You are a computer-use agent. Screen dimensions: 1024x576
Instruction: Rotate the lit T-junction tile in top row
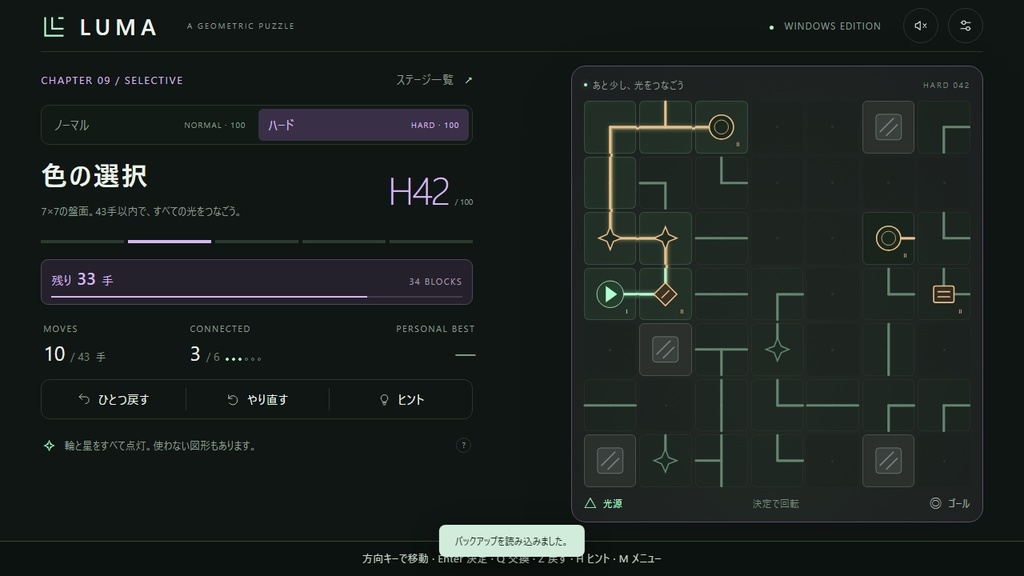(665, 127)
